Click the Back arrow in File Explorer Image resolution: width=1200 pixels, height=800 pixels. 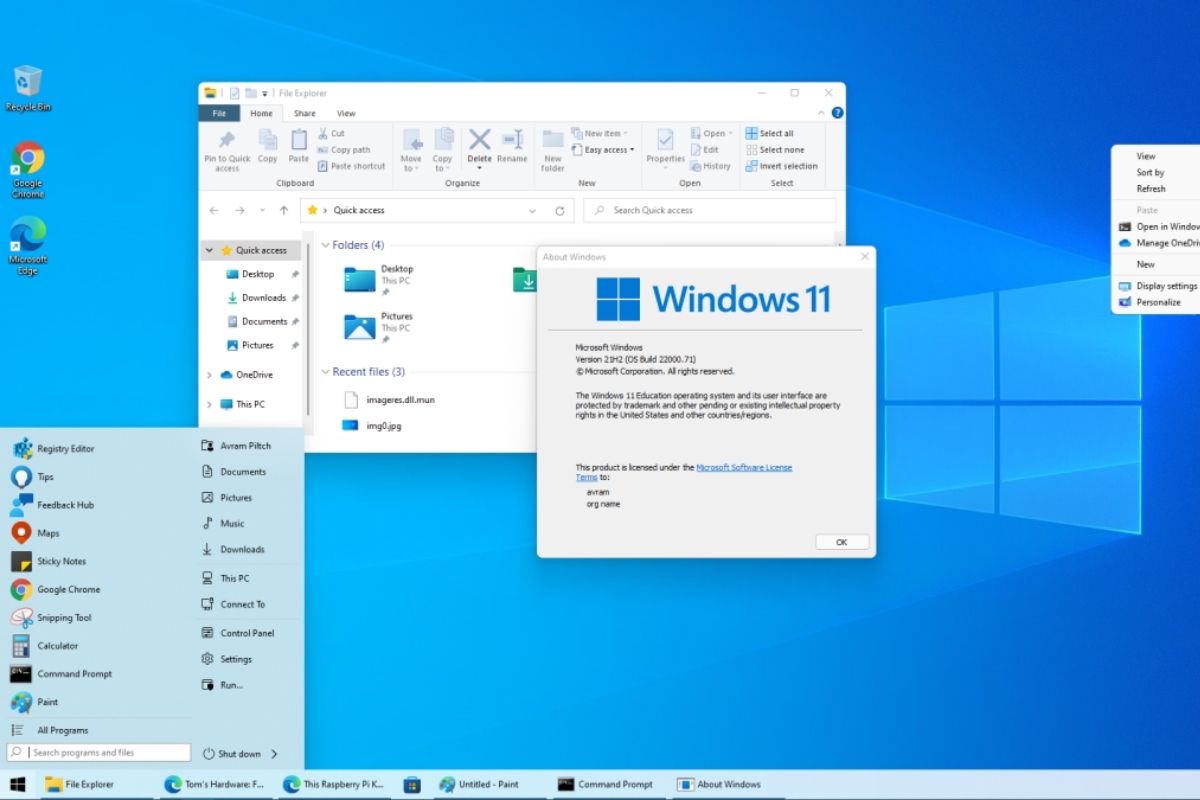[214, 211]
